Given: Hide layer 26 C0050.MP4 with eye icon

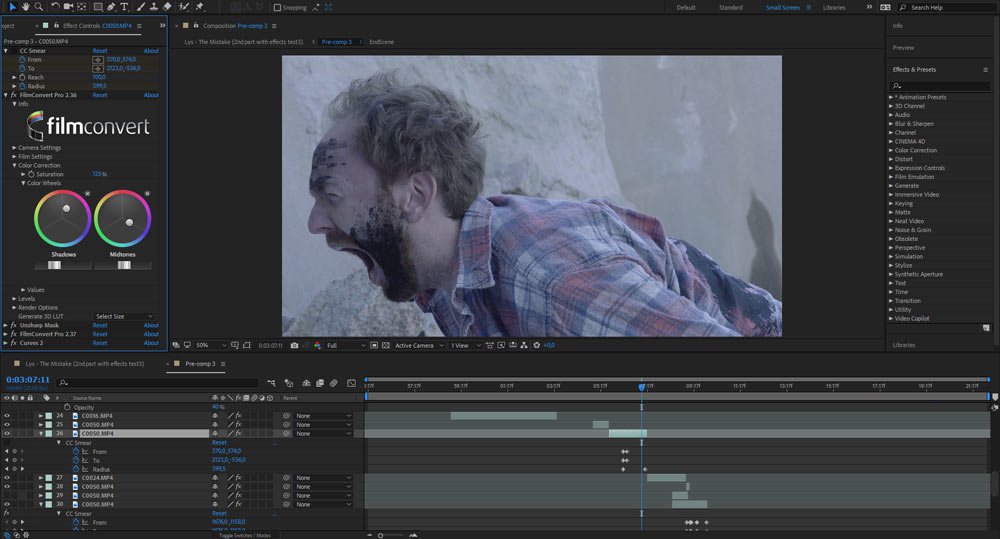Looking at the screenshot, I should click(7, 433).
